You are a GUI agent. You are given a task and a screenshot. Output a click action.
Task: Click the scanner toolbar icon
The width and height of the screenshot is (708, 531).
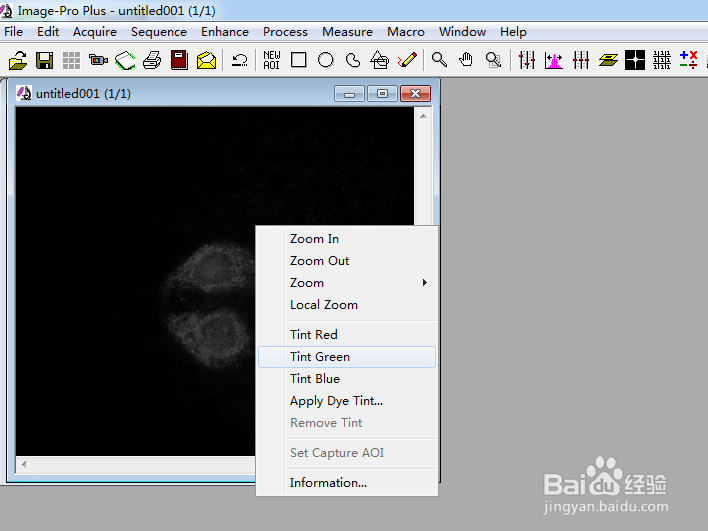125,61
